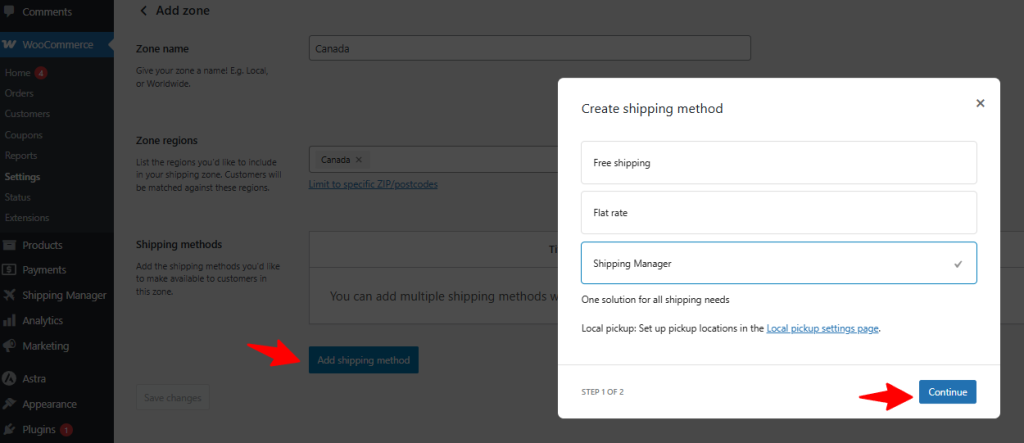Click the Astra logo icon
The image size is (1024, 443).
[9, 379]
